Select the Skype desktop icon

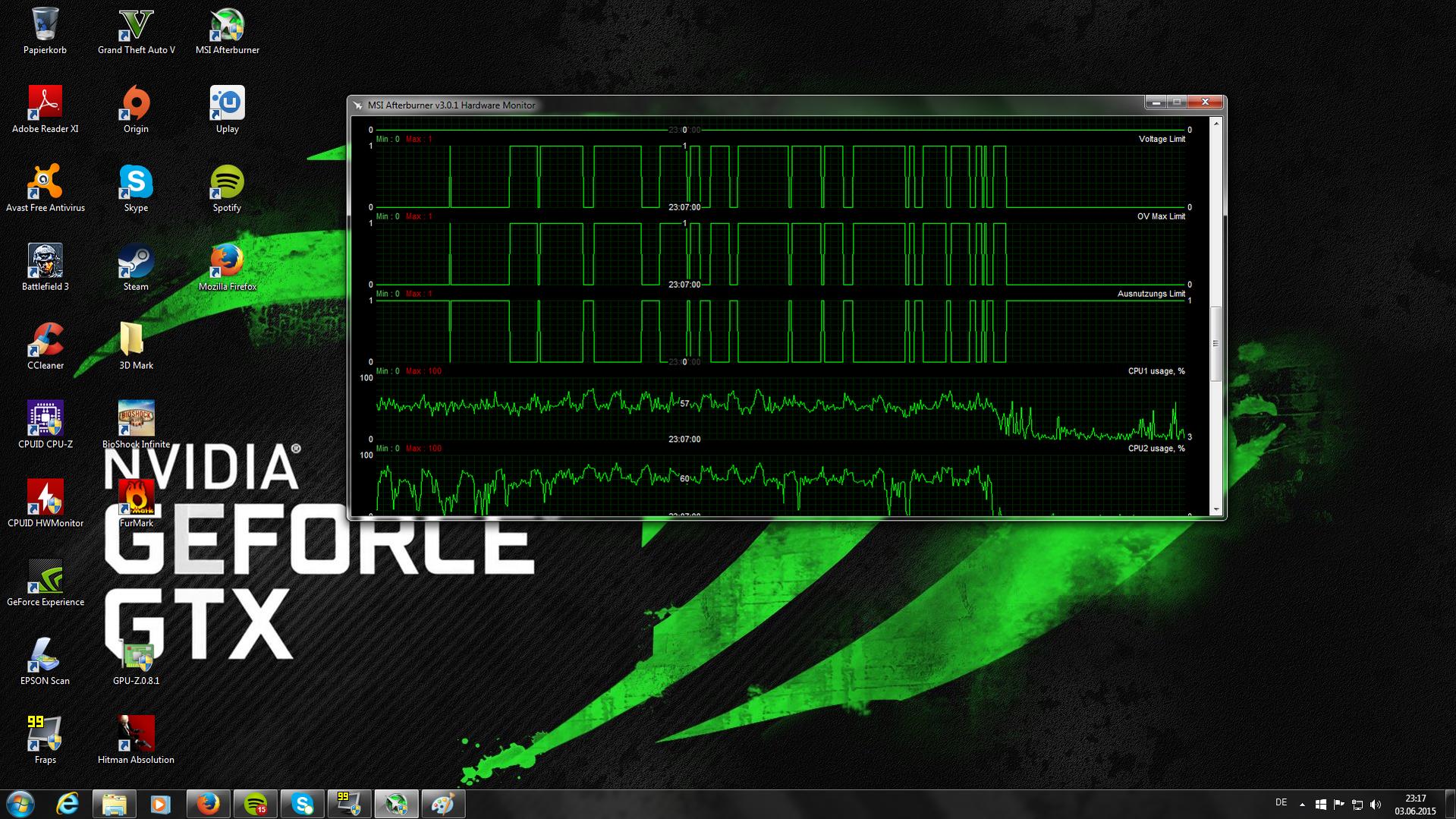[137, 189]
